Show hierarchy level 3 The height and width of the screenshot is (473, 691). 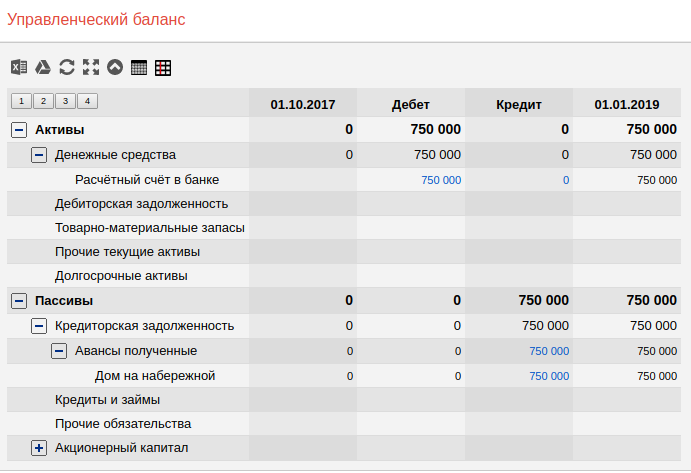65,101
